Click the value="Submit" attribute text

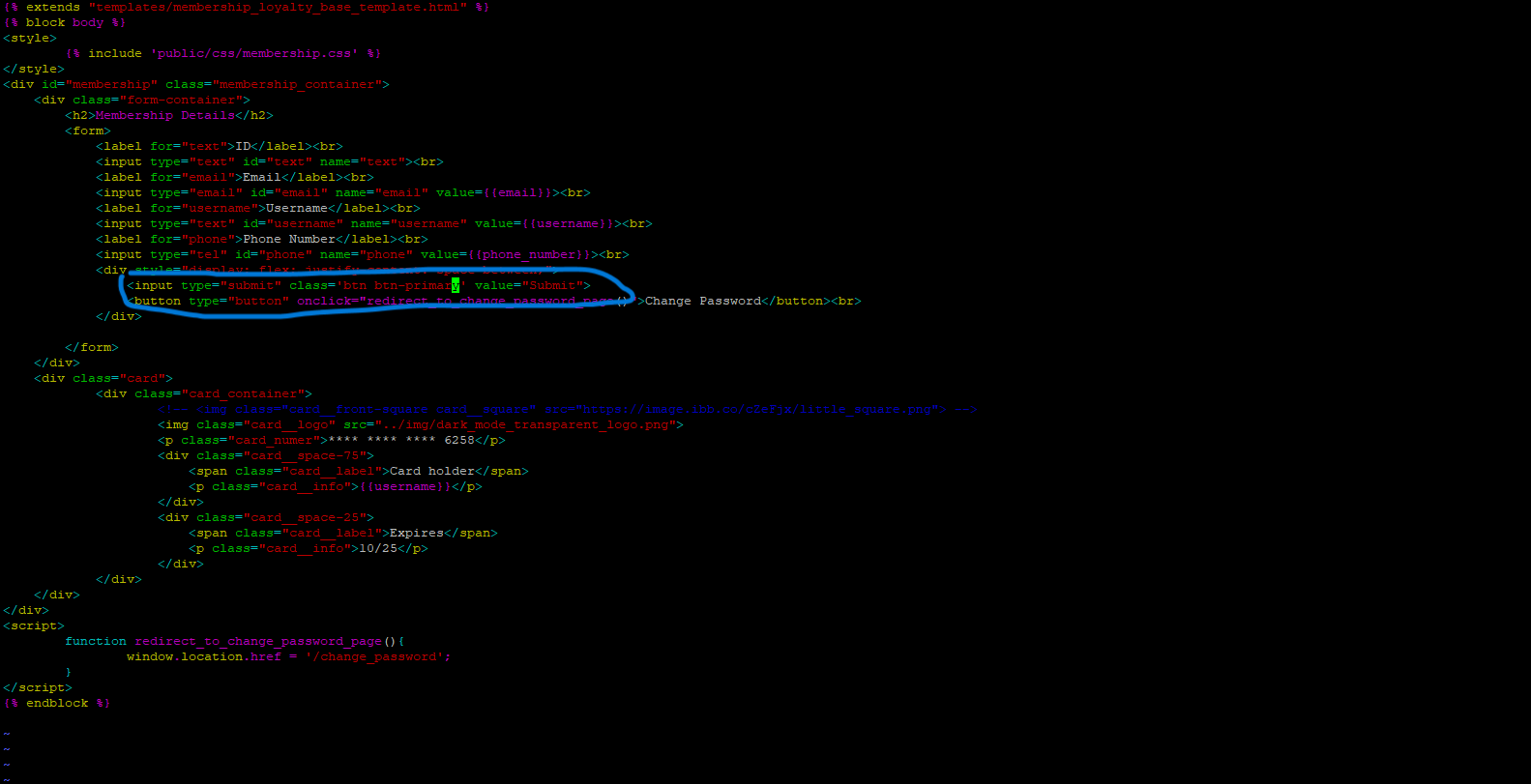529,285
